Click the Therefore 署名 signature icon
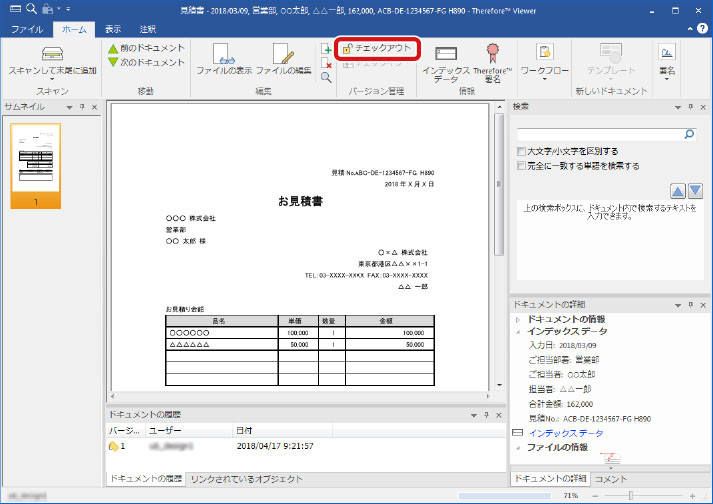 coord(492,53)
